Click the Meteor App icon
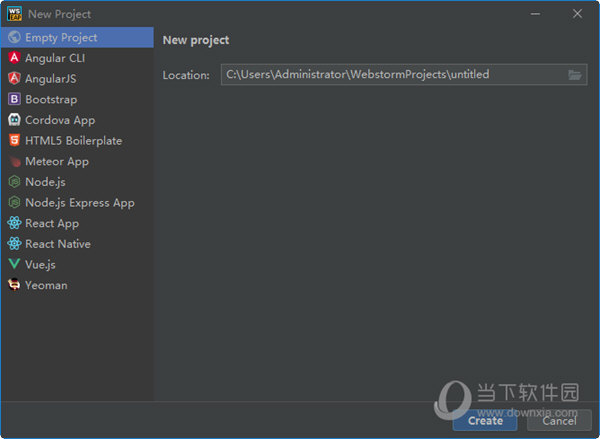600x439 pixels. pyautogui.click(x=14, y=161)
